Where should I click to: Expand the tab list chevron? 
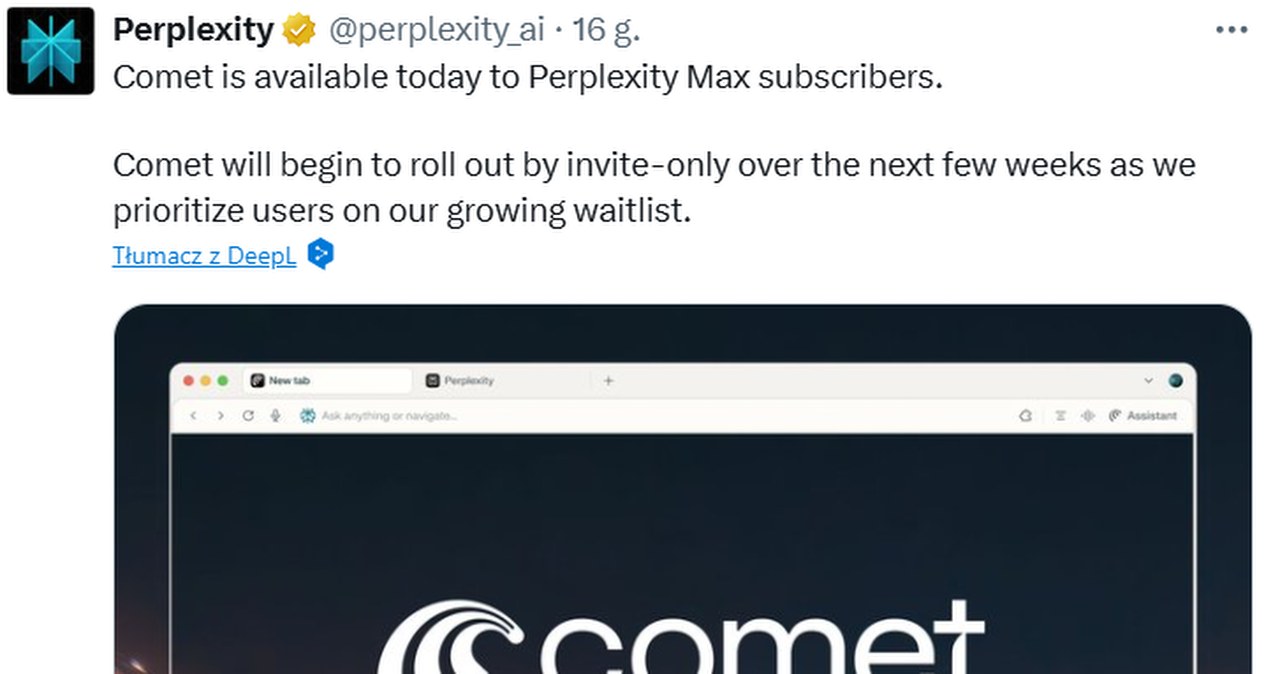[x=1147, y=381]
